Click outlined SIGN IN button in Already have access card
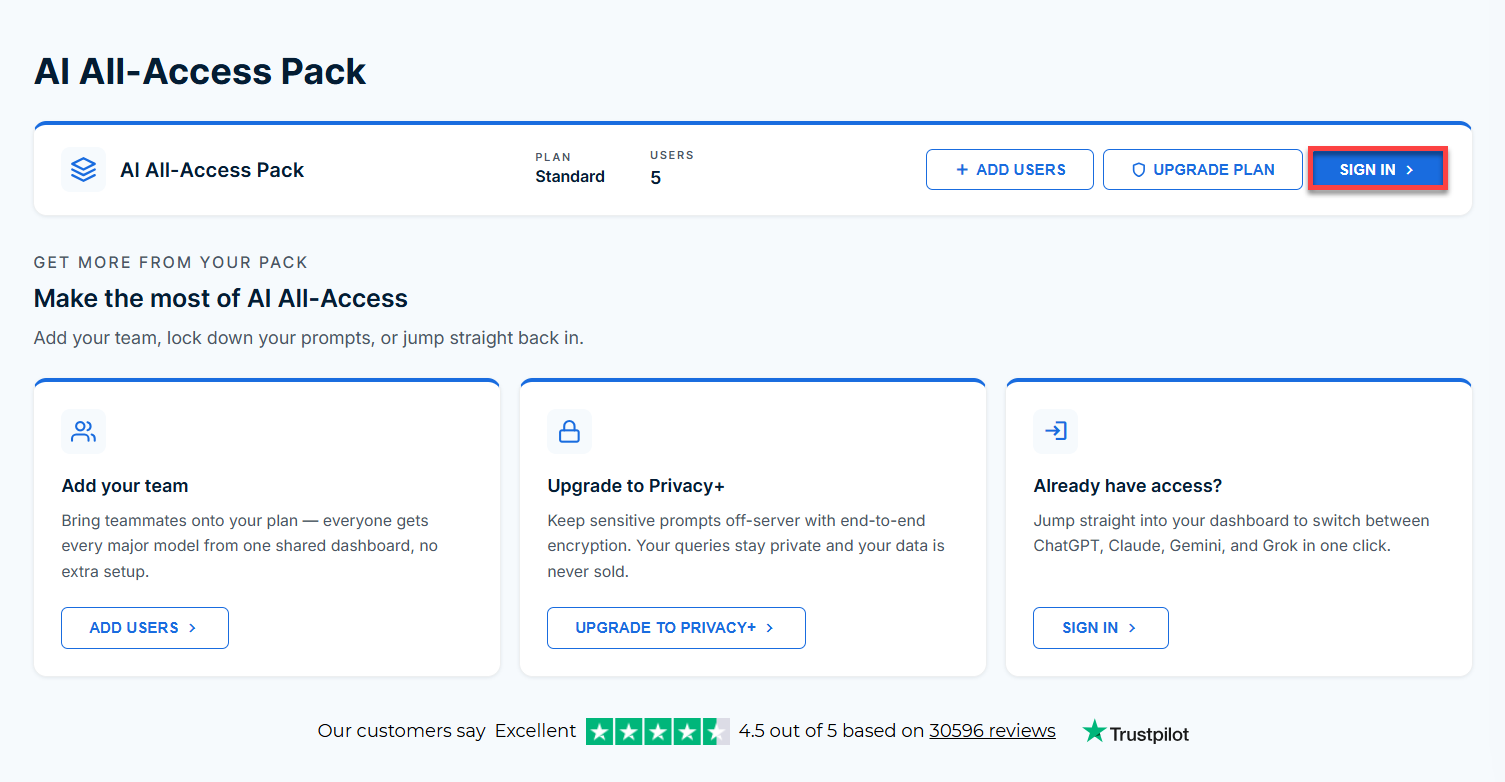Image resolution: width=1505 pixels, height=782 pixels. pyautogui.click(x=1101, y=628)
